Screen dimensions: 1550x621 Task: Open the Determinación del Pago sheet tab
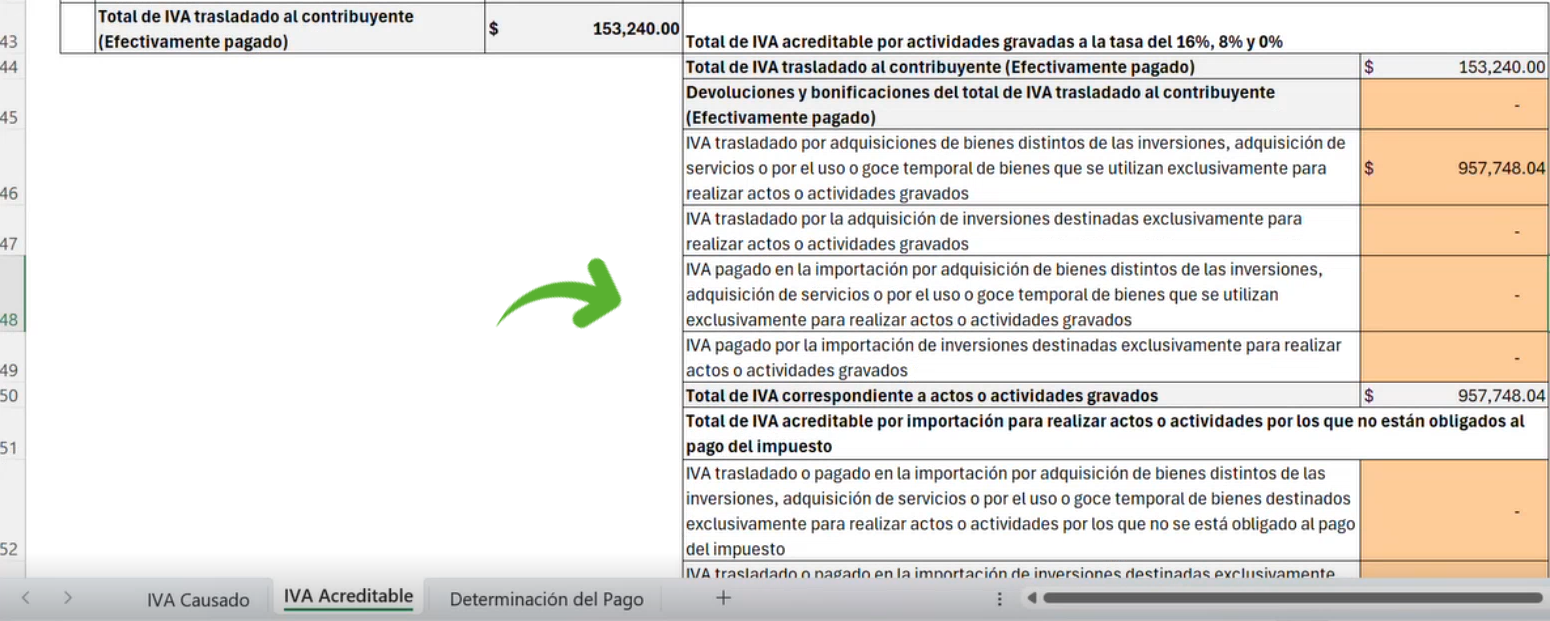[x=546, y=600]
